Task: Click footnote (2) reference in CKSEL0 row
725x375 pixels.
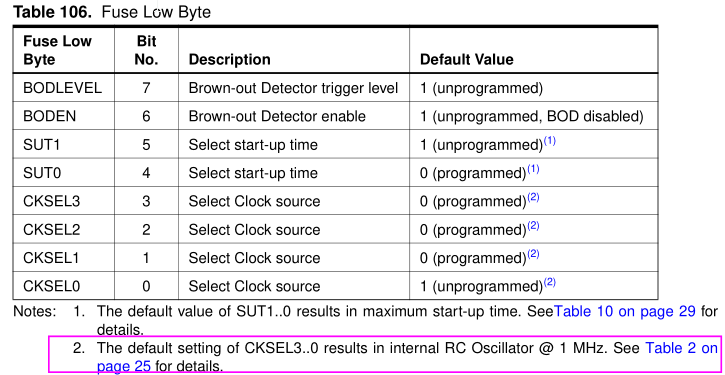Action: pos(549,282)
